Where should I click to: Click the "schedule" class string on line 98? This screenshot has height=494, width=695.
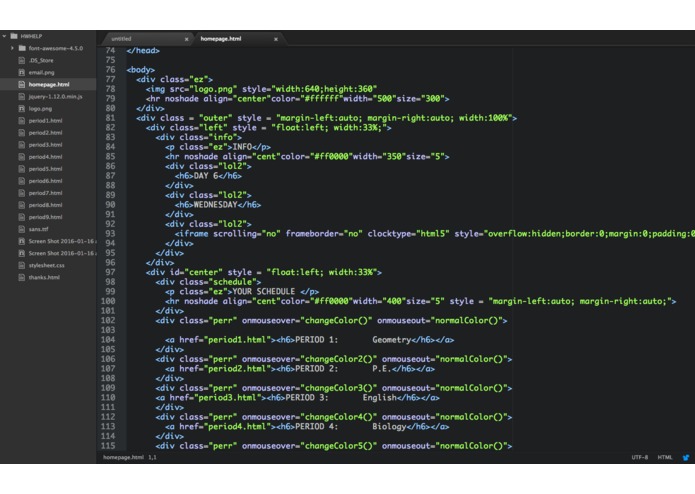pyautogui.click(x=235, y=282)
